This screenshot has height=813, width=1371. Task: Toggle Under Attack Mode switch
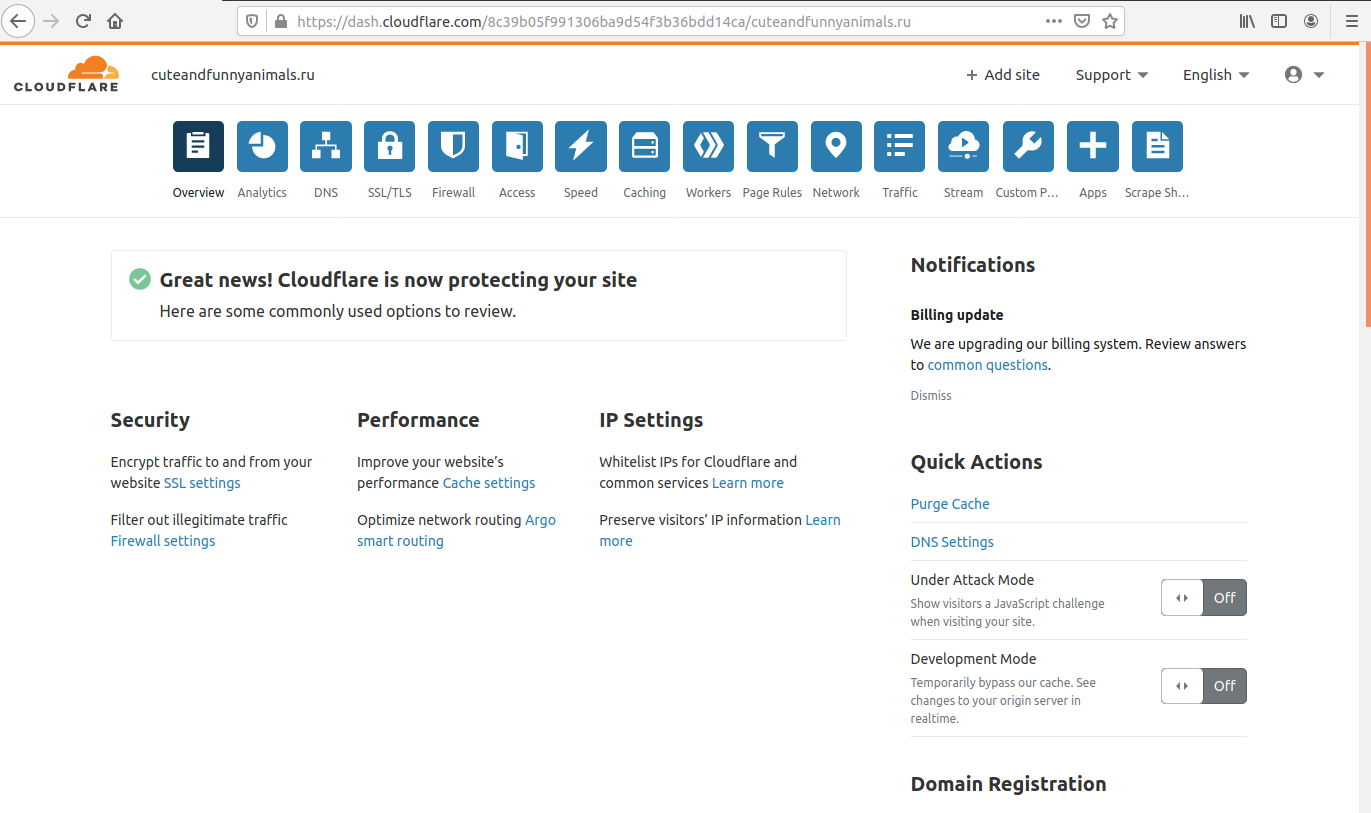[1203, 598]
